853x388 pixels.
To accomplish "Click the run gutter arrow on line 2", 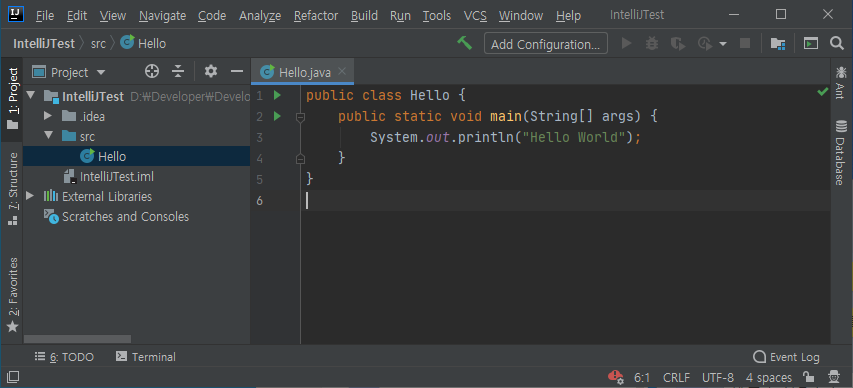I will pyautogui.click(x=277, y=116).
